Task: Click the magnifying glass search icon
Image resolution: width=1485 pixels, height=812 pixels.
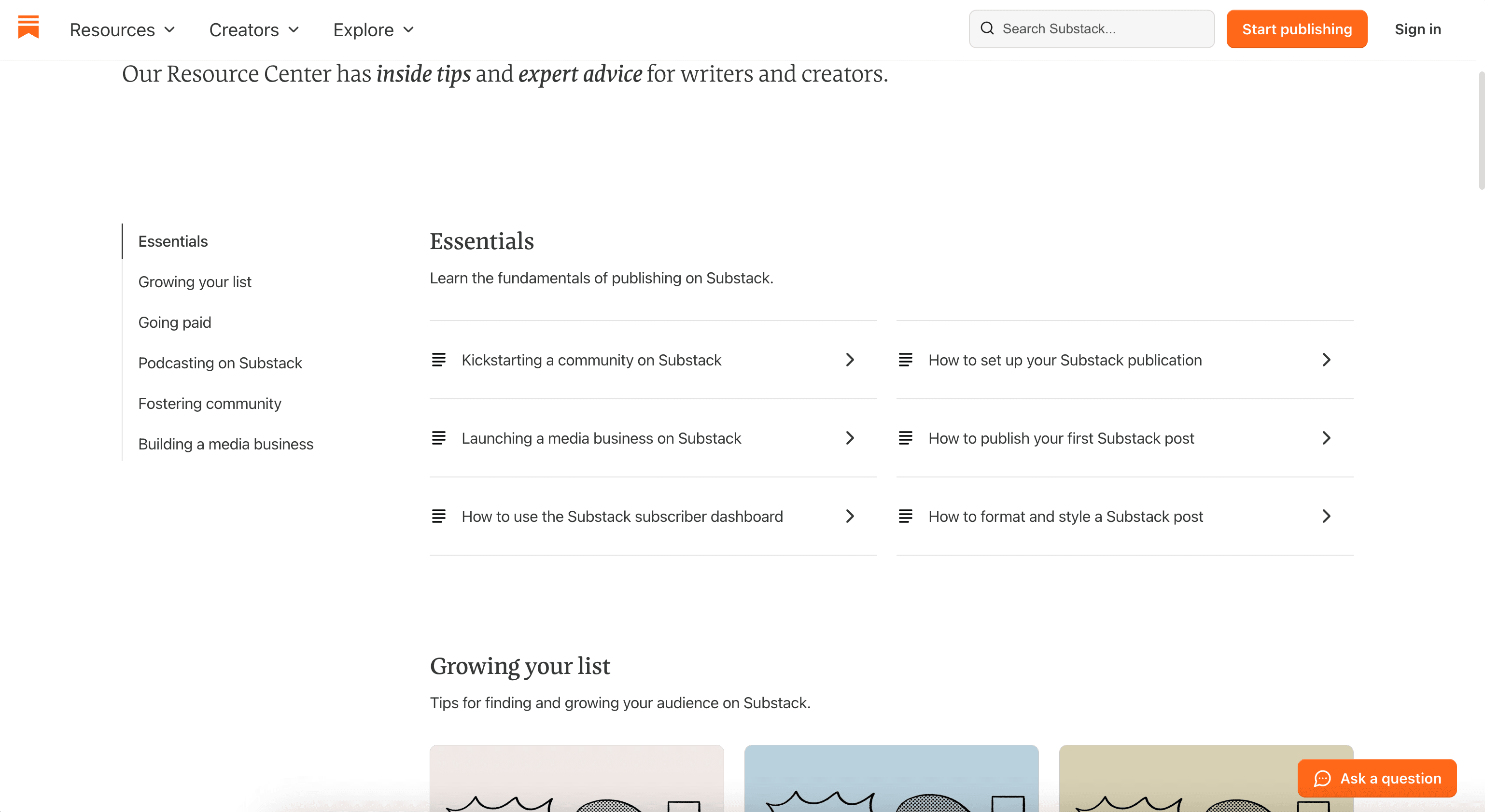Action: pyautogui.click(x=987, y=28)
